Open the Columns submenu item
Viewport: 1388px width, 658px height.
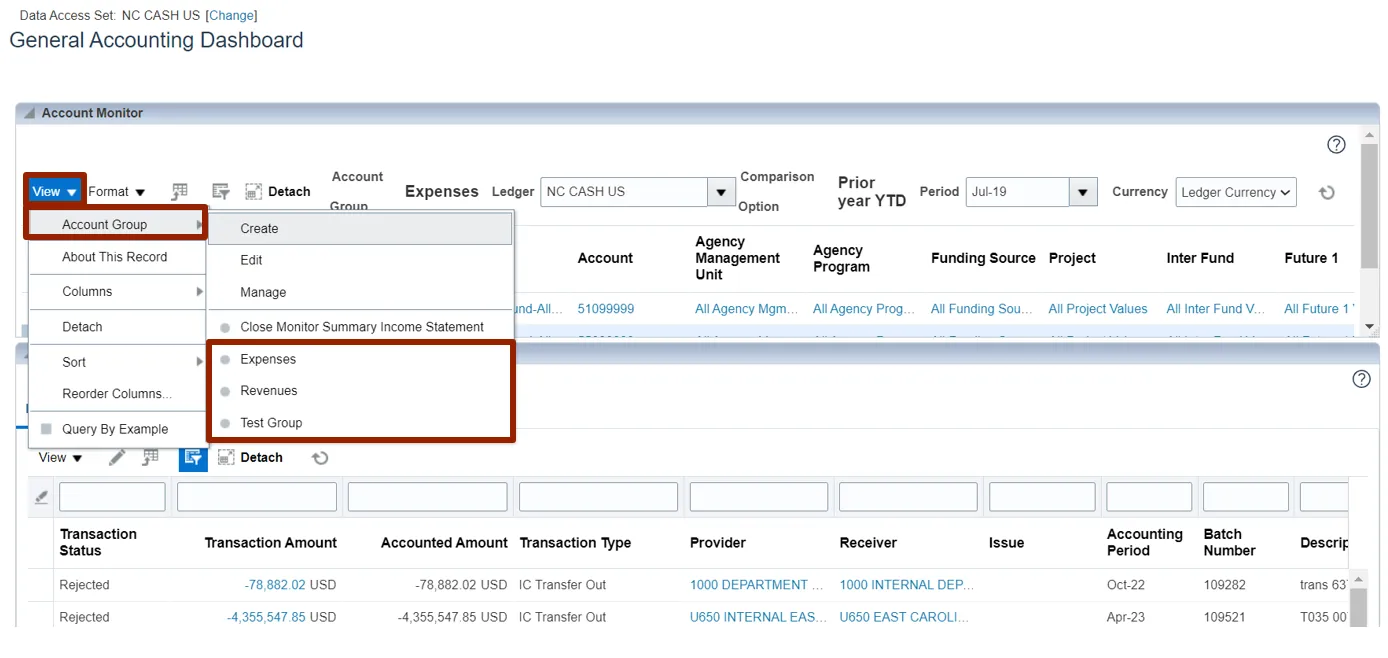[87, 292]
